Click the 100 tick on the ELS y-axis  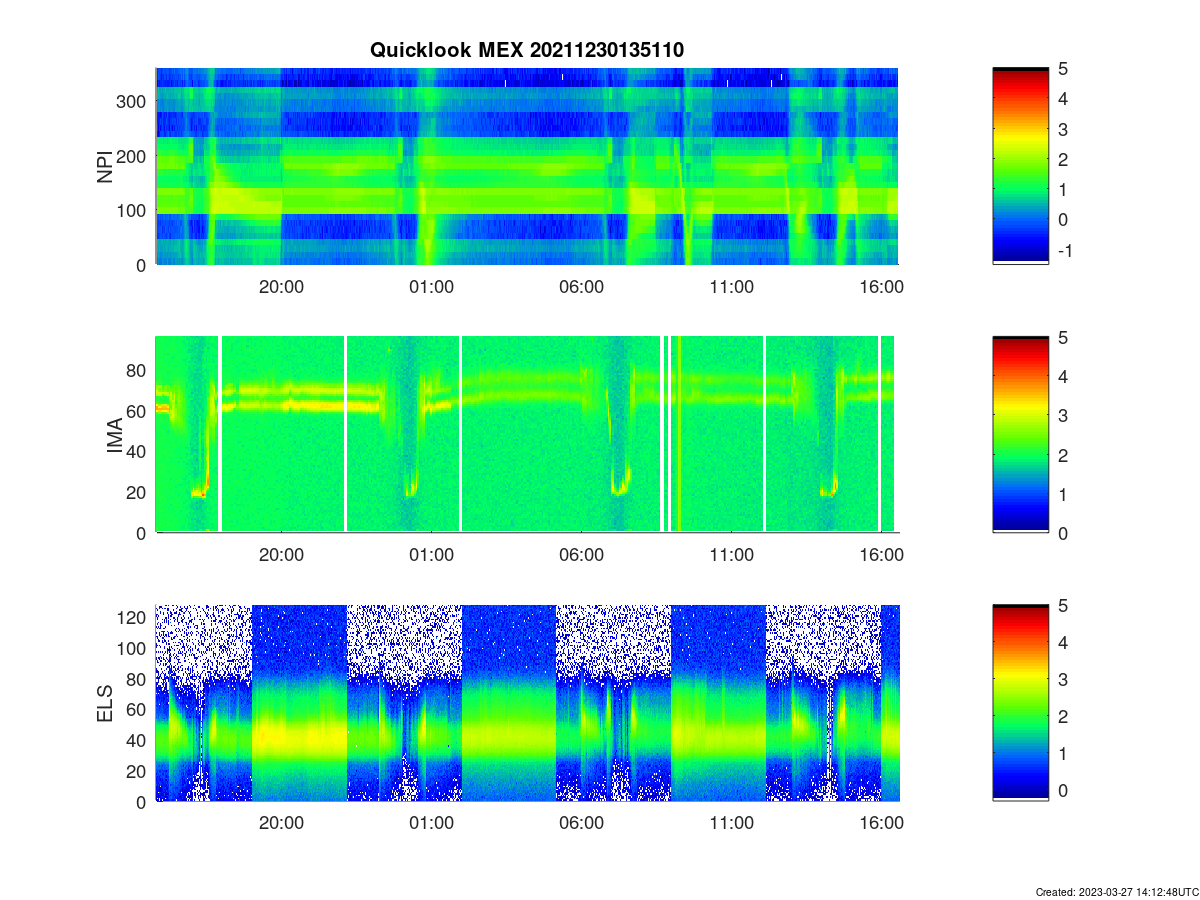pyautogui.click(x=133, y=649)
